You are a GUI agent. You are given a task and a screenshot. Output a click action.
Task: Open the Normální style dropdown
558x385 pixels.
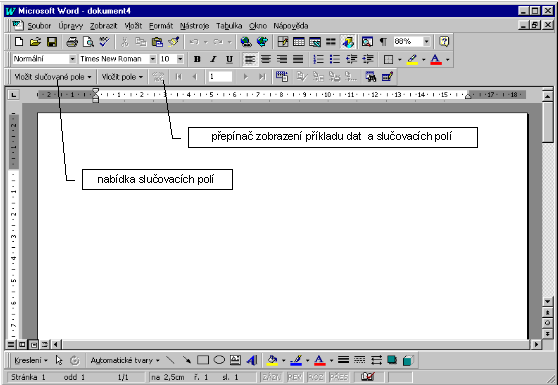(x=72, y=59)
